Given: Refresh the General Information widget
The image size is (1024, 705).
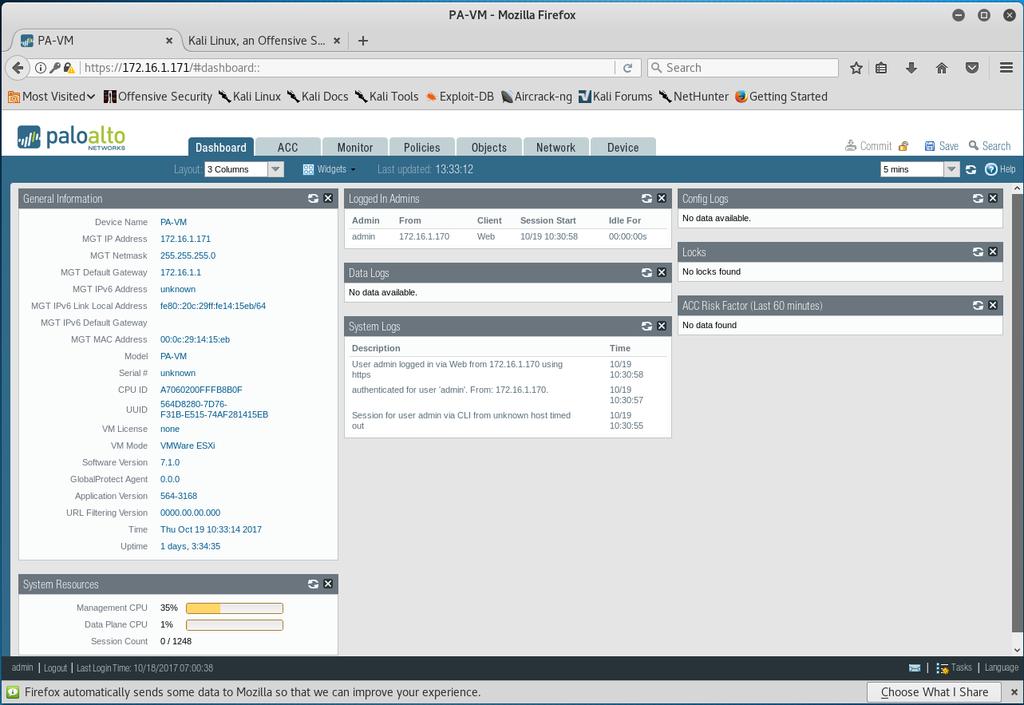Looking at the screenshot, I should [x=313, y=198].
